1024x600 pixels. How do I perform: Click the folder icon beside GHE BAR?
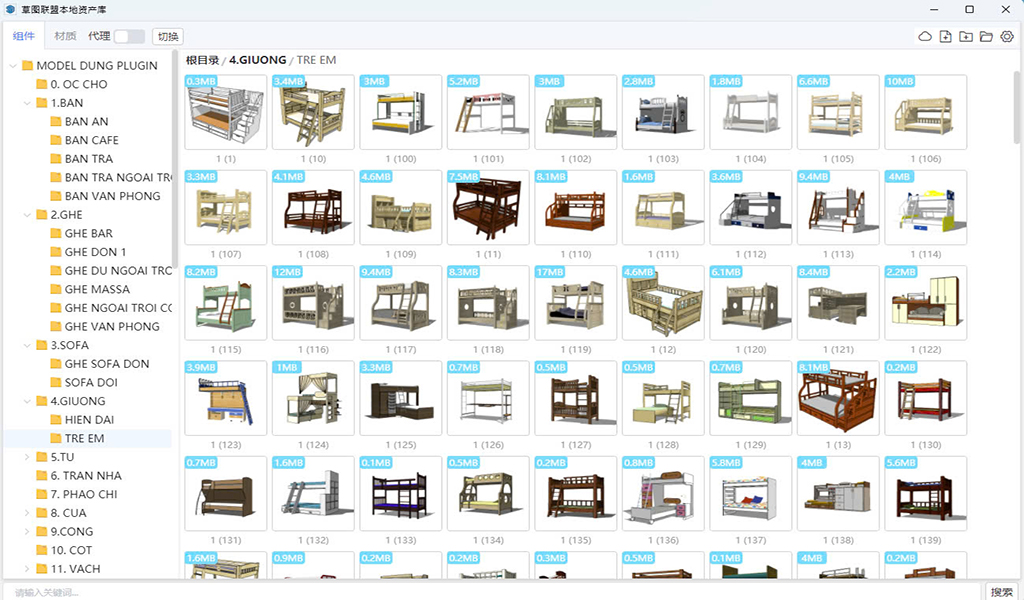[56, 233]
